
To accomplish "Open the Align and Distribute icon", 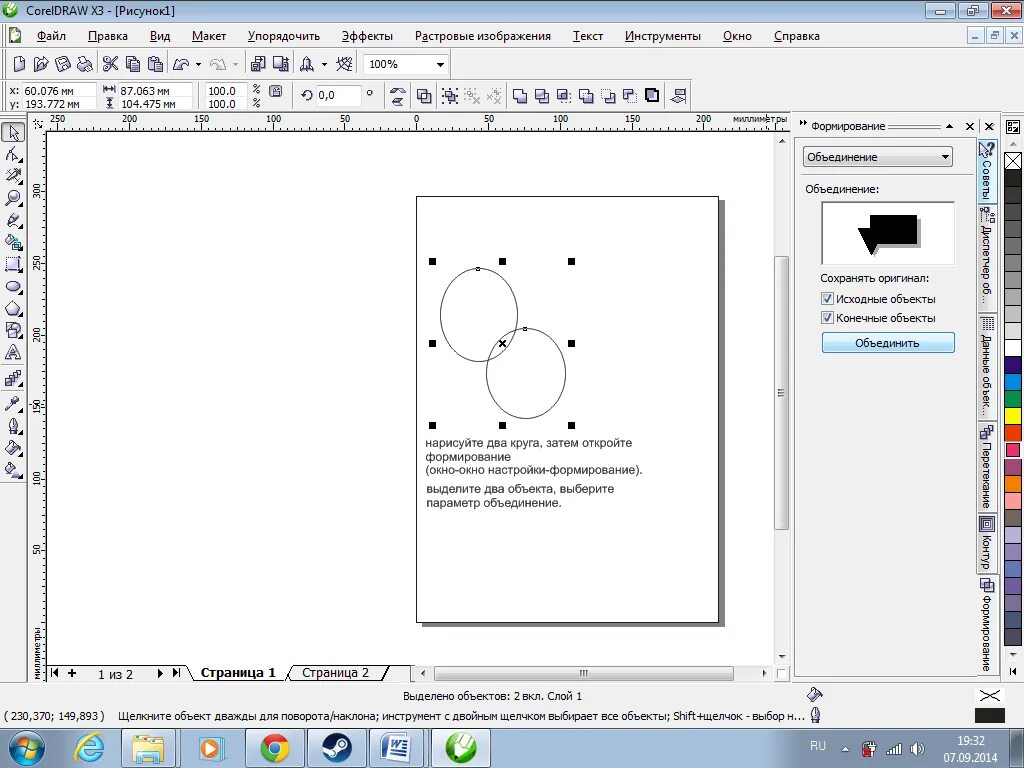I will pos(678,95).
